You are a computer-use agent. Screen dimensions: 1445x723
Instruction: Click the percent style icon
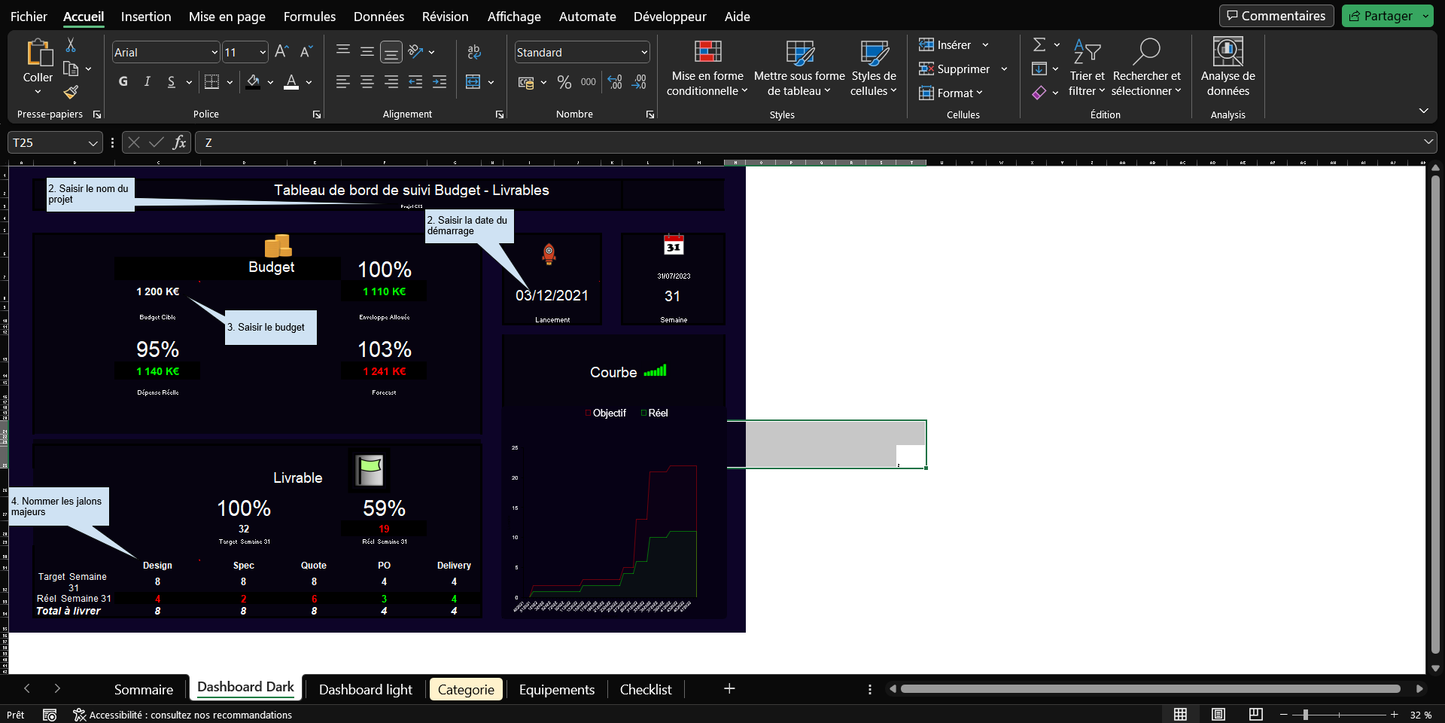tap(564, 82)
